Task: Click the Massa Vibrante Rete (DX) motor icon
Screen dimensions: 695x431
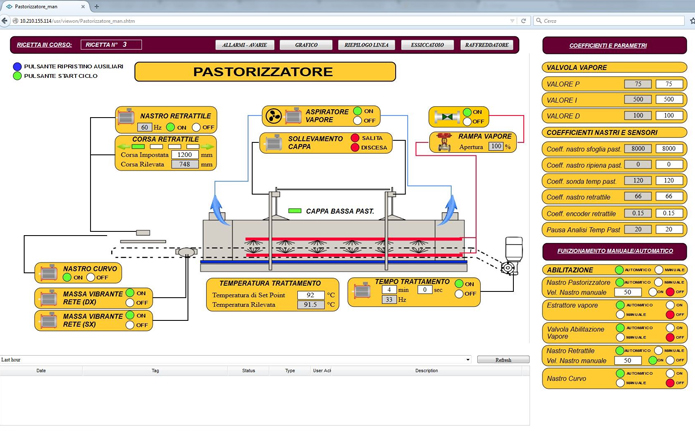Action: coord(47,298)
